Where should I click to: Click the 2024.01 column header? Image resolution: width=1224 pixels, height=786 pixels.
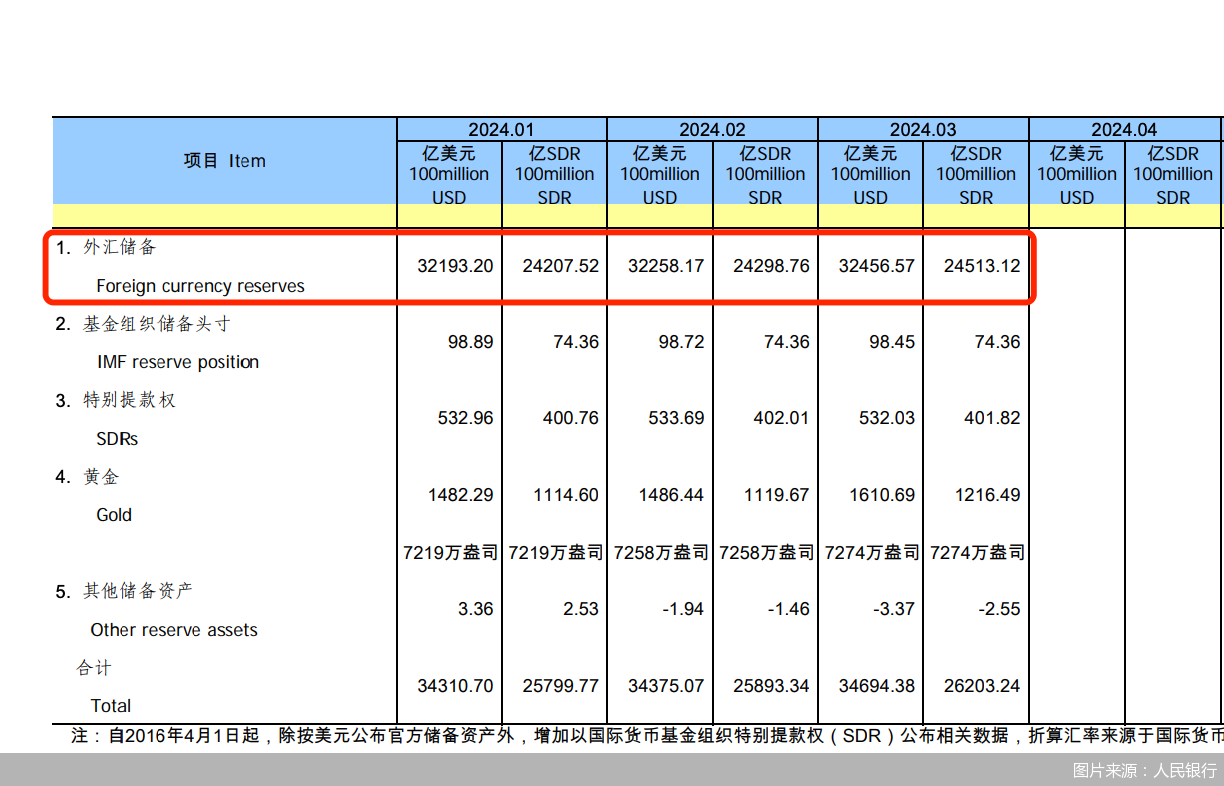point(501,130)
